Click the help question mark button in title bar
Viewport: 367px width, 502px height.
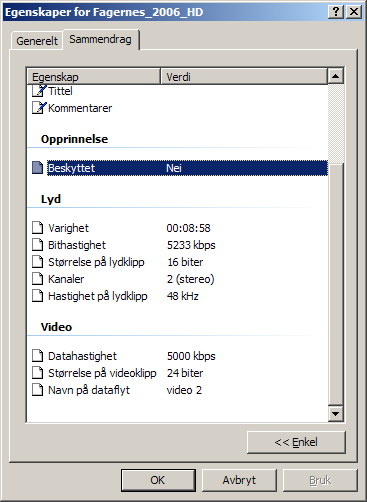336,12
